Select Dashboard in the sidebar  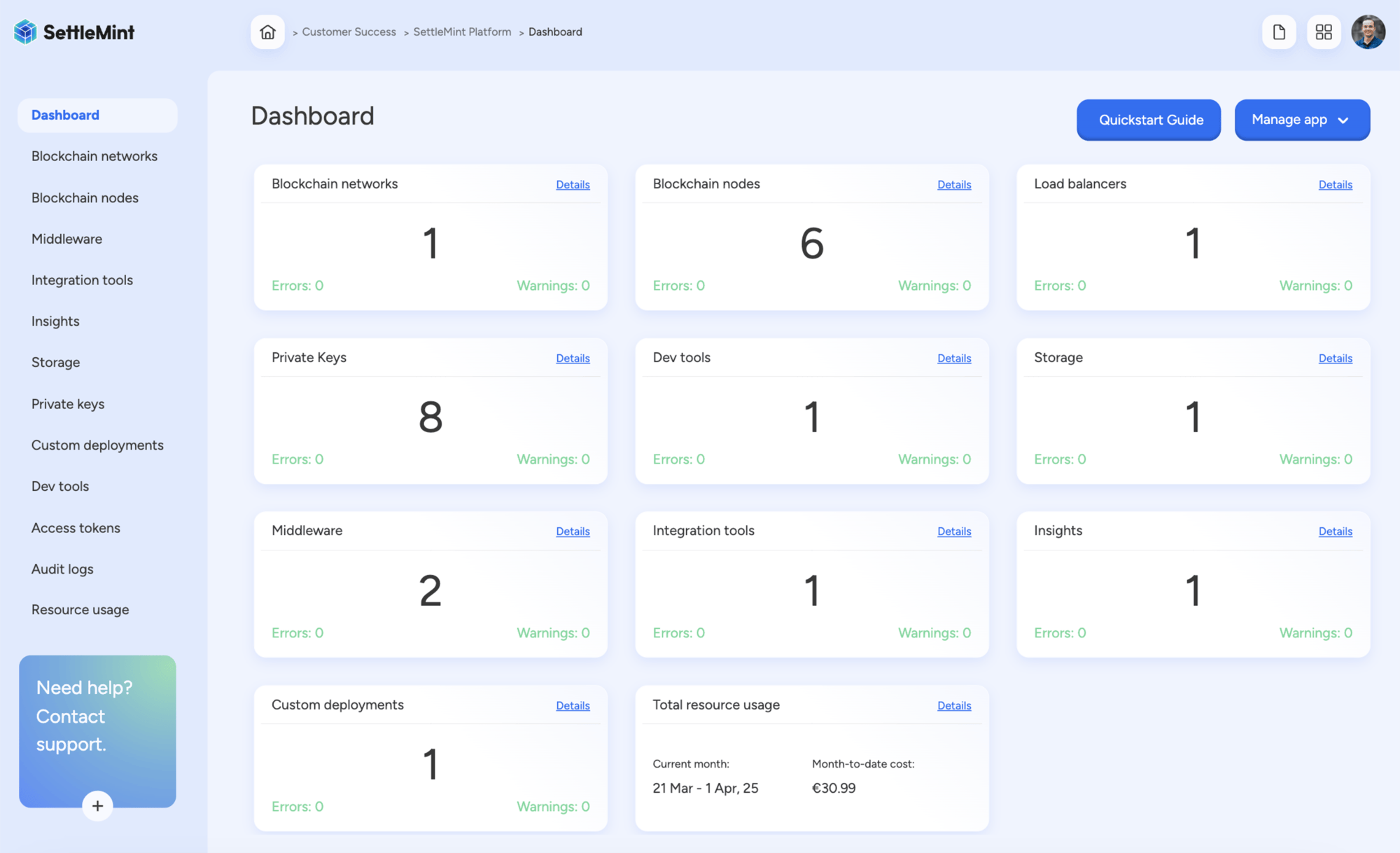[64, 115]
